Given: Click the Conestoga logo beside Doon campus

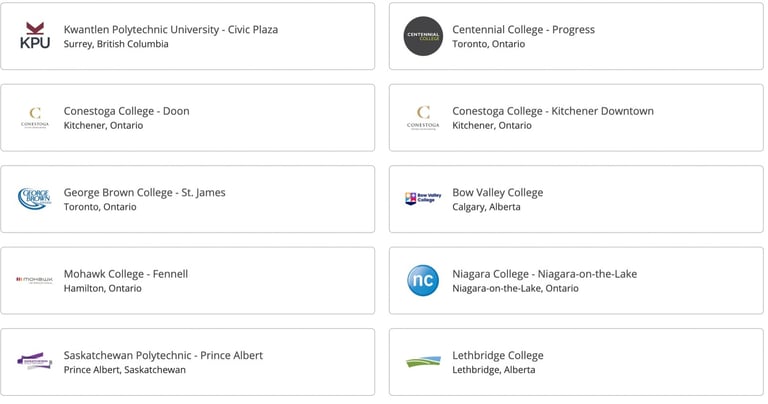Looking at the screenshot, I should [x=35, y=118].
